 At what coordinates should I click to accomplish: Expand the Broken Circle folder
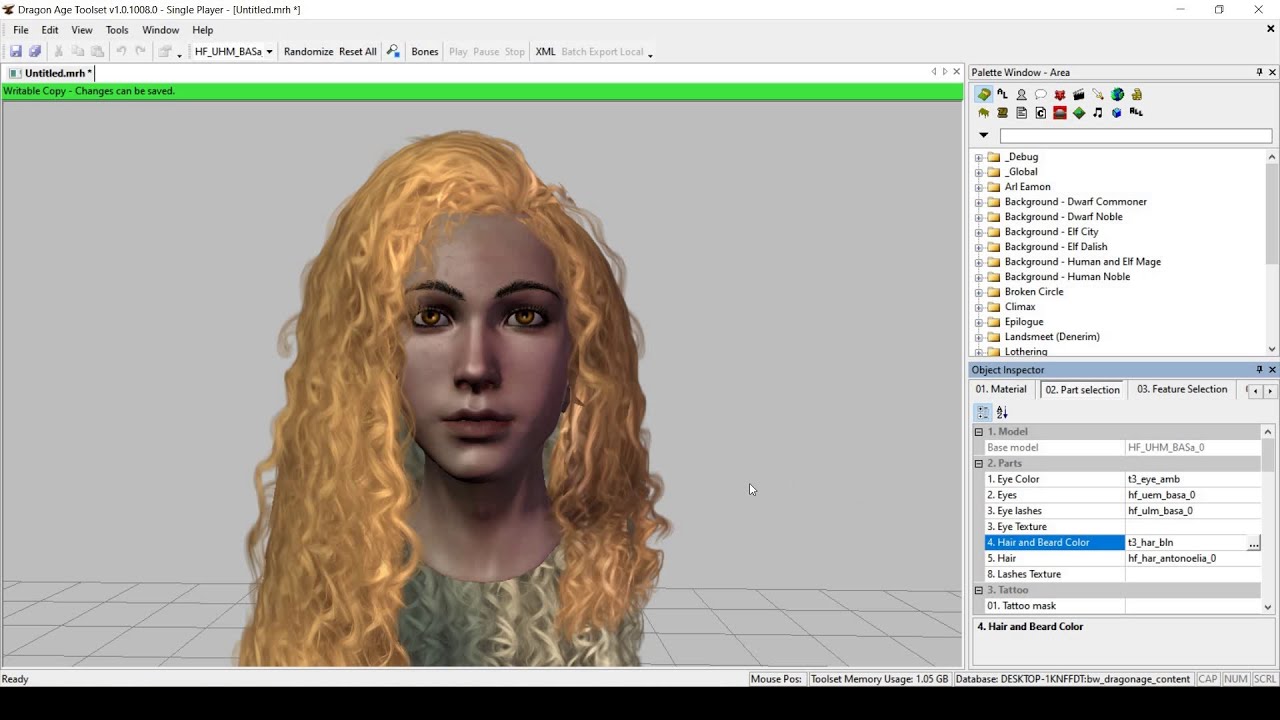(x=979, y=292)
